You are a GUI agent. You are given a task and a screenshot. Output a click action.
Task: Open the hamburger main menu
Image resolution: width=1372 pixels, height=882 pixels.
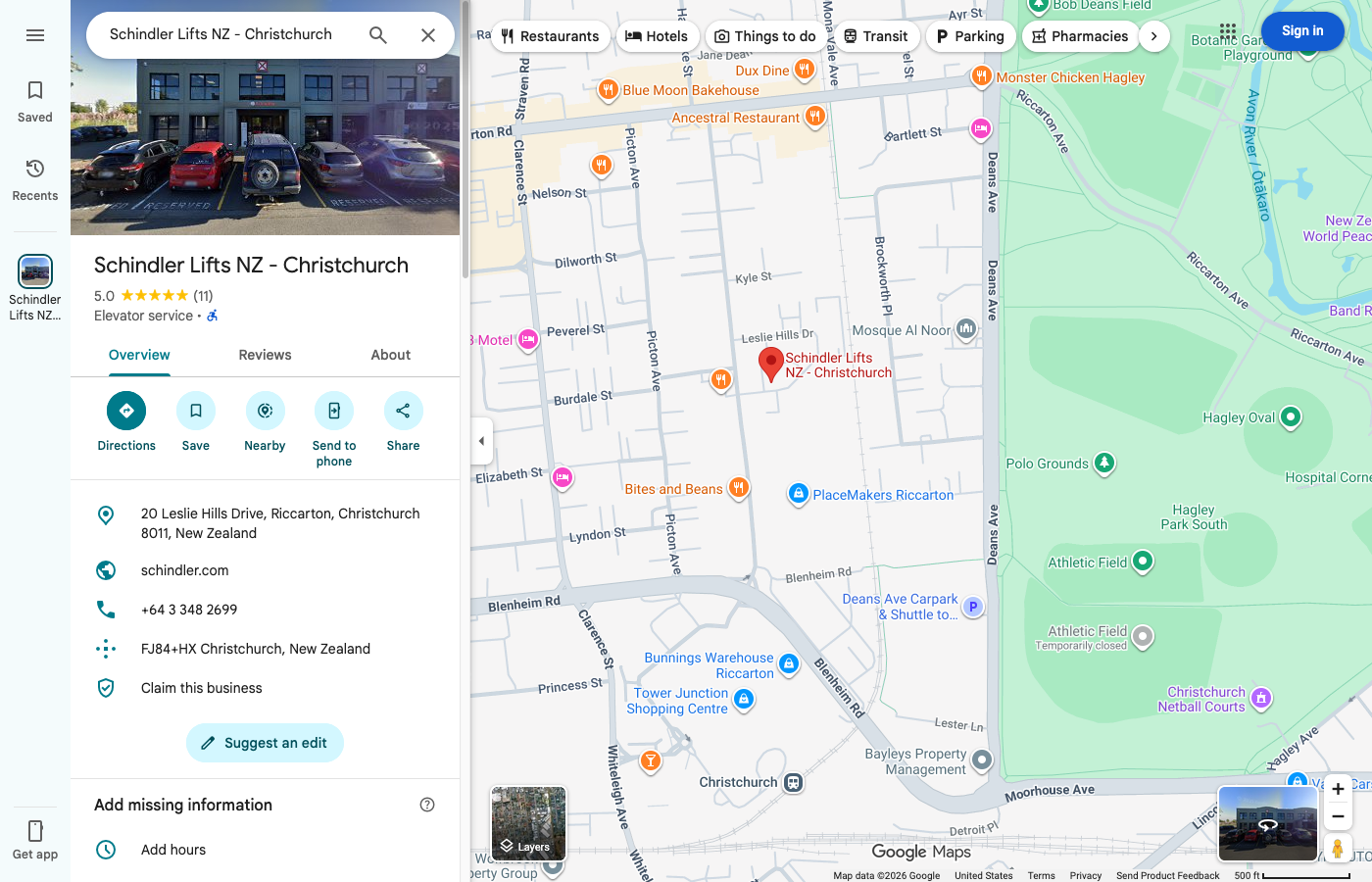coord(35,35)
